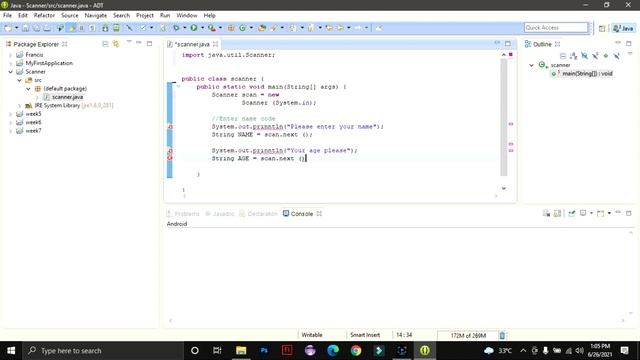Click error marker beside Please enter your name println line
The width and height of the screenshot is (640, 360).
coord(170,127)
